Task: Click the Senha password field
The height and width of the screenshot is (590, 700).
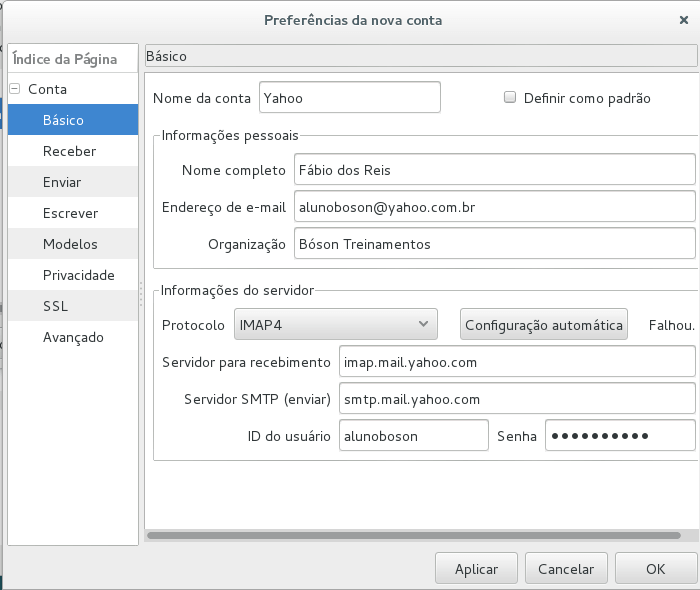Action: [x=619, y=436]
